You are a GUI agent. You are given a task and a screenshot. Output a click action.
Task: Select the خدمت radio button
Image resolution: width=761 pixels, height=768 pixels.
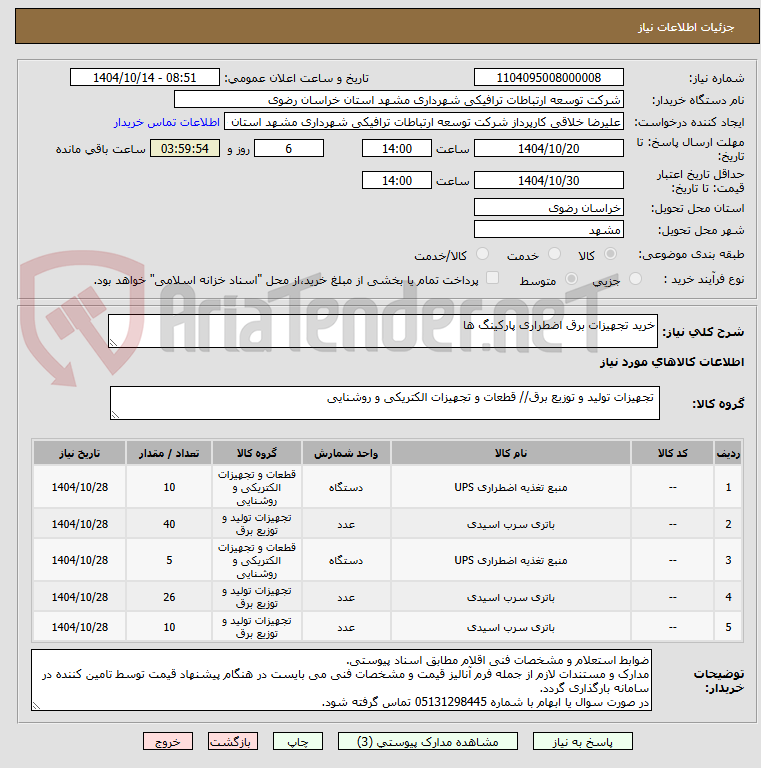[x=554, y=254]
